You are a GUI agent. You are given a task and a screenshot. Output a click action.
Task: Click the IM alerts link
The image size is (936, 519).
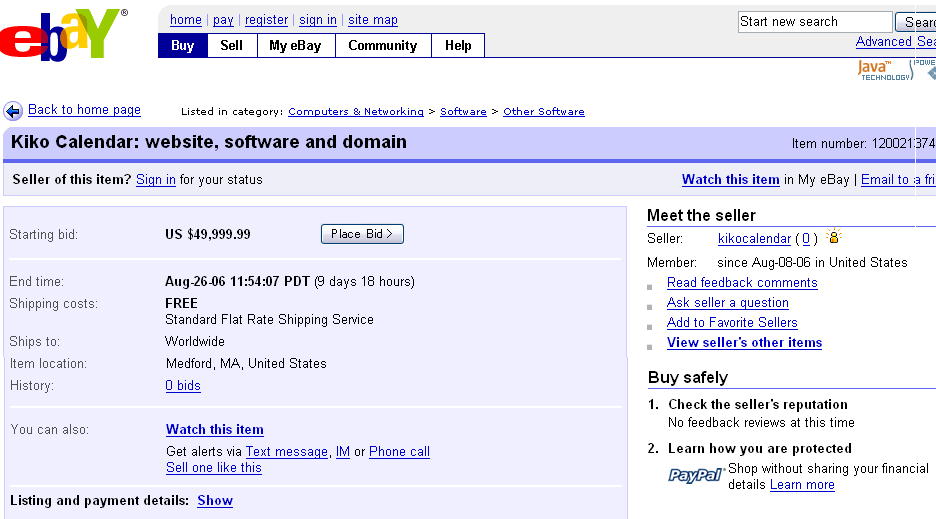(343, 452)
